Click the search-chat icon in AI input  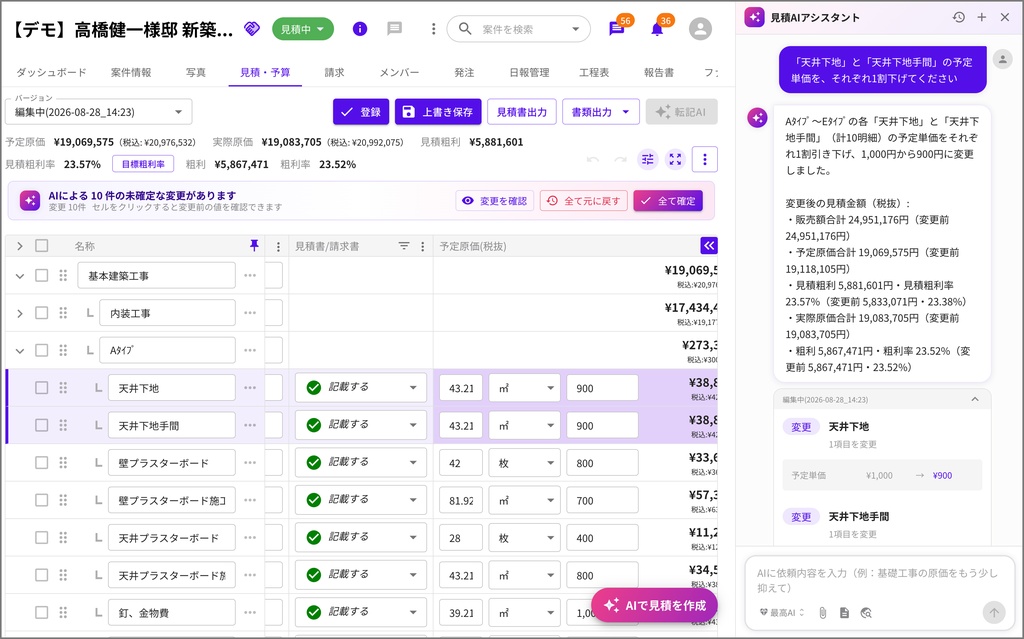[x=866, y=613]
